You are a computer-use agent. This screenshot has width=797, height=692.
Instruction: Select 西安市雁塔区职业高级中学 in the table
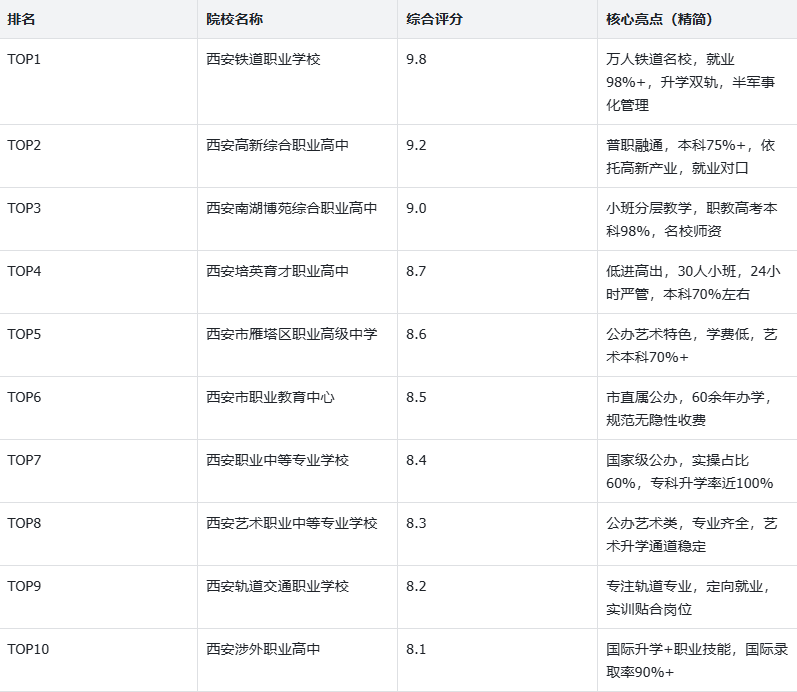291,335
